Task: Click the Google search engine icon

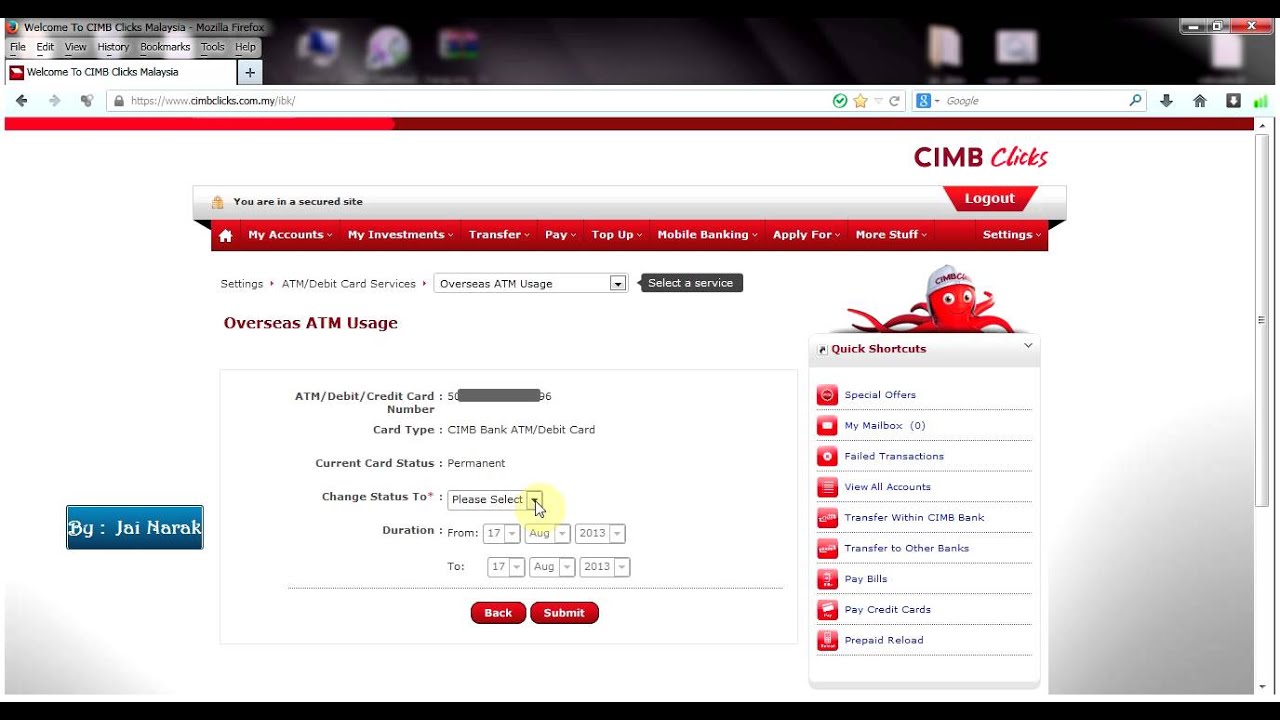Action: (x=923, y=101)
